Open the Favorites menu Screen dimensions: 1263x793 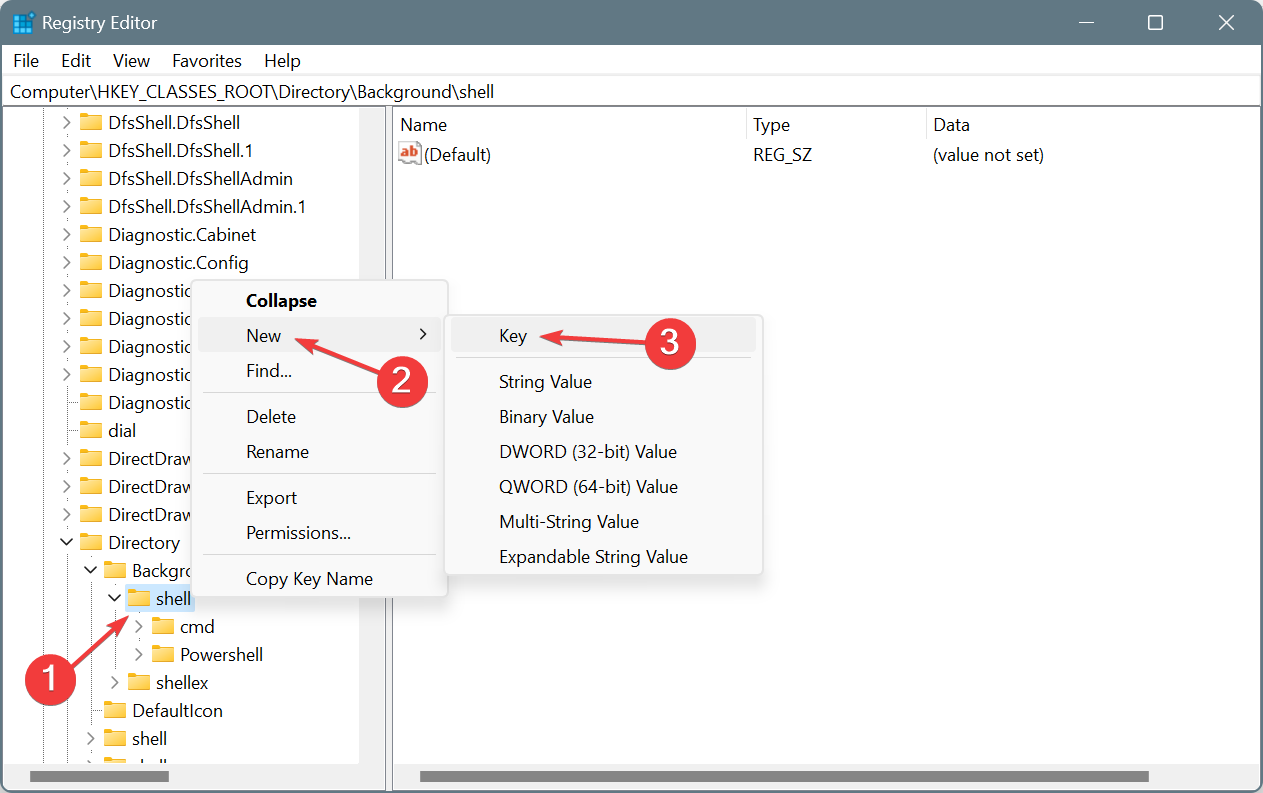click(x=206, y=61)
